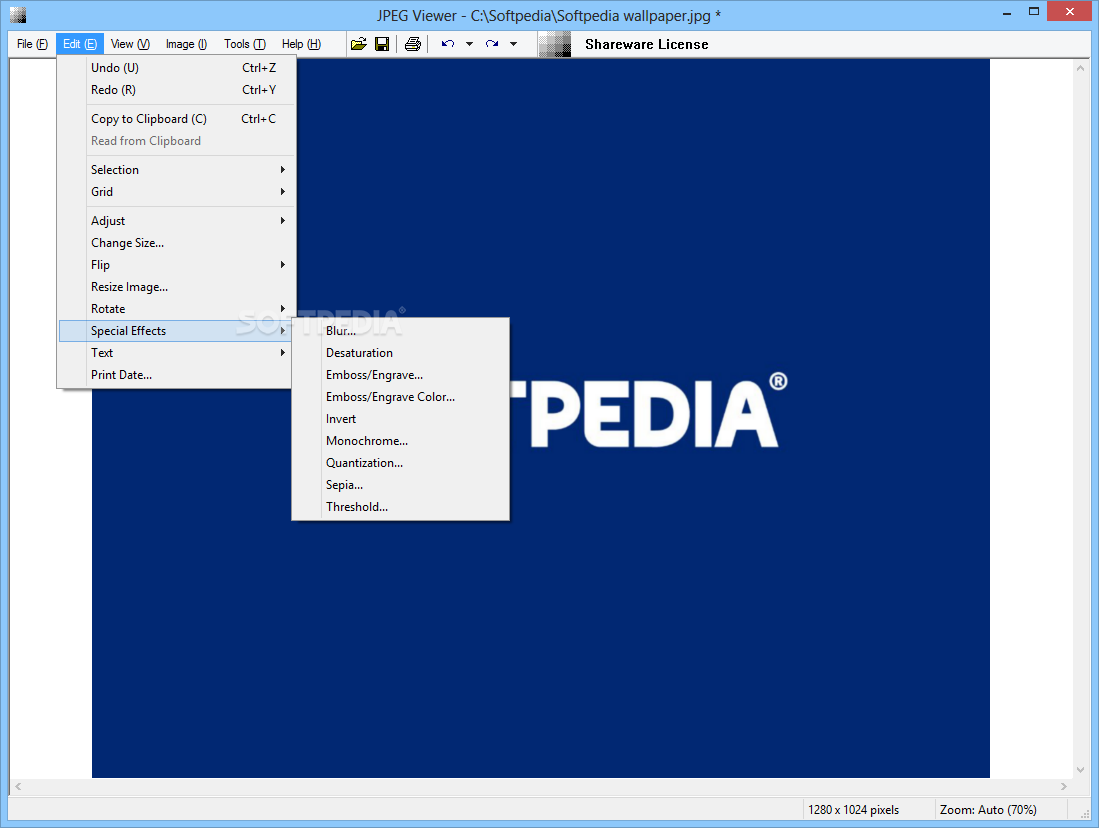Screen dimensions: 1099x828
Task: Click the Print toolbar icon
Action: point(413,44)
